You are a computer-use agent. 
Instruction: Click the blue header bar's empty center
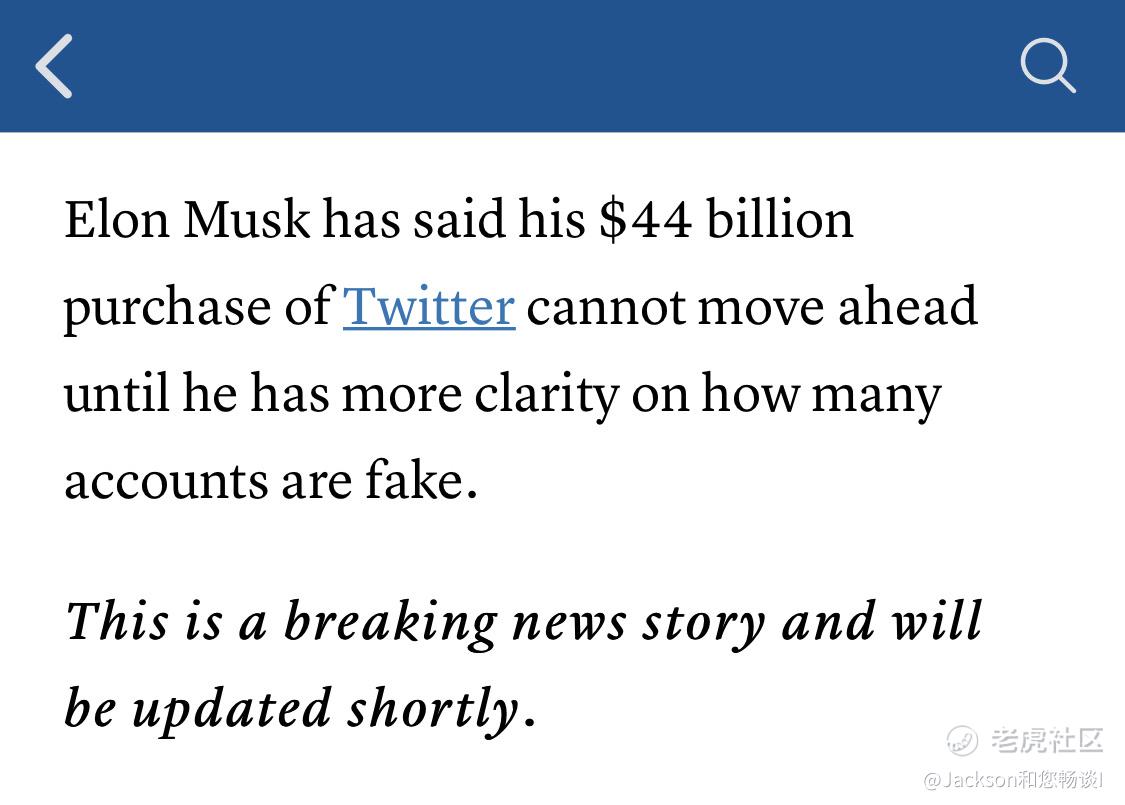coord(545,65)
